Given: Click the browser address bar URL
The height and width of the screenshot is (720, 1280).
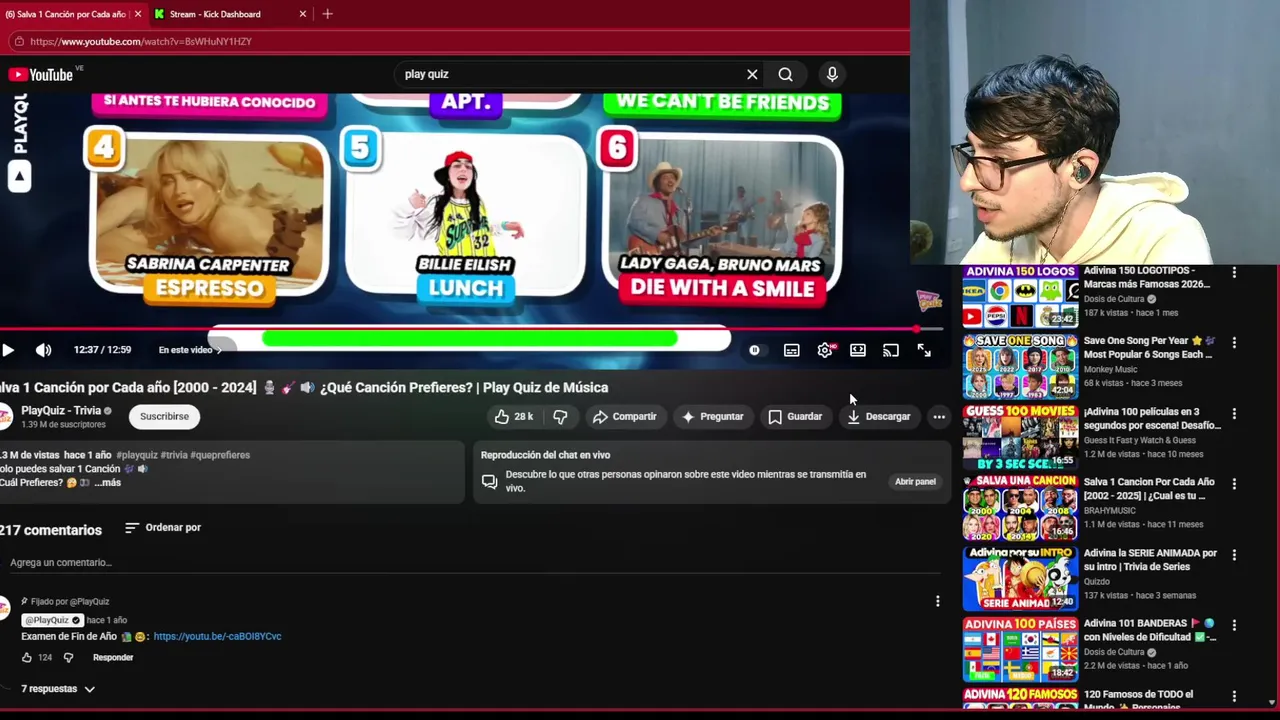Looking at the screenshot, I should tap(141, 42).
